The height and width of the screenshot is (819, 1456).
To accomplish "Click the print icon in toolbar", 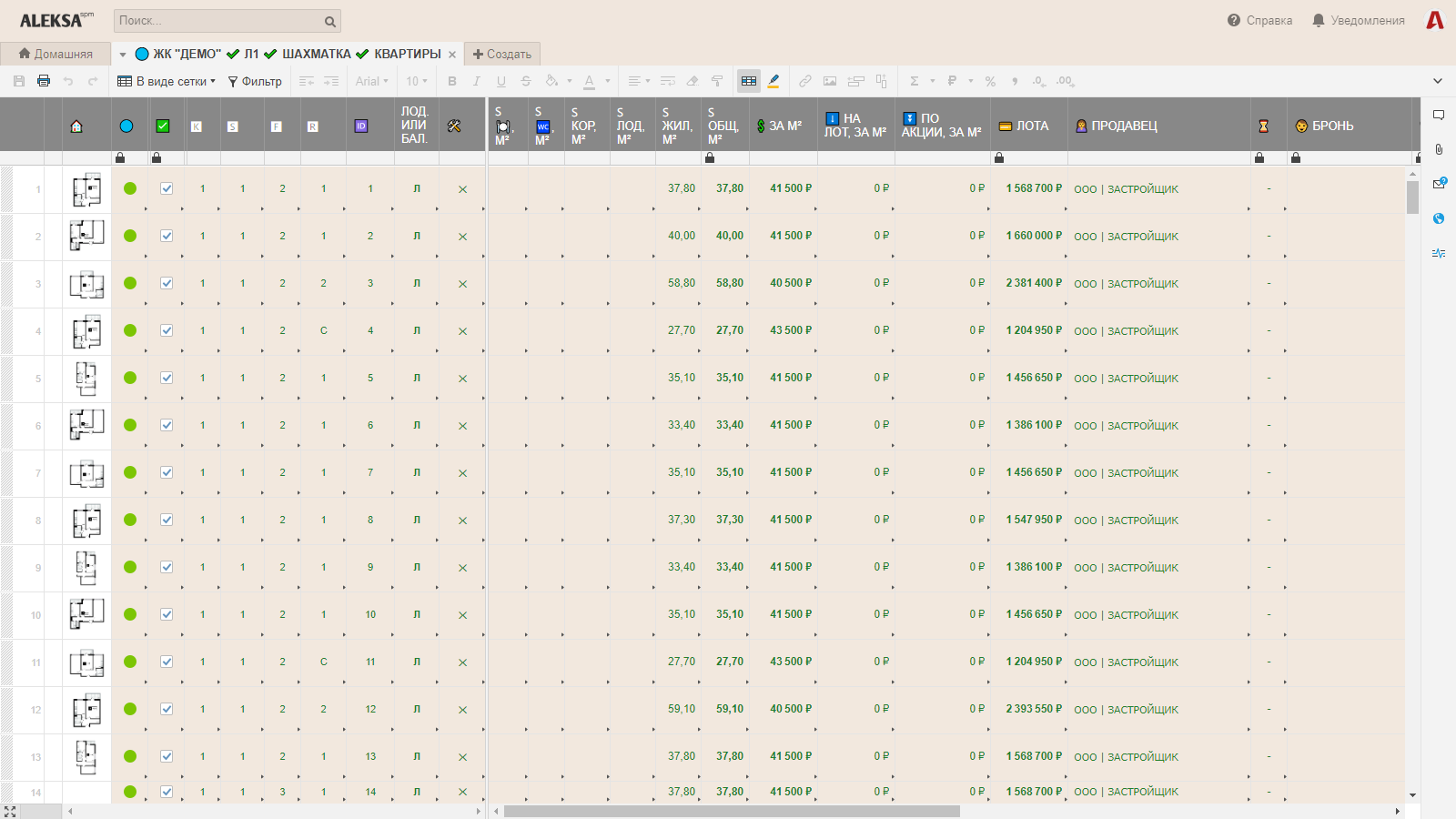I will (x=44, y=81).
